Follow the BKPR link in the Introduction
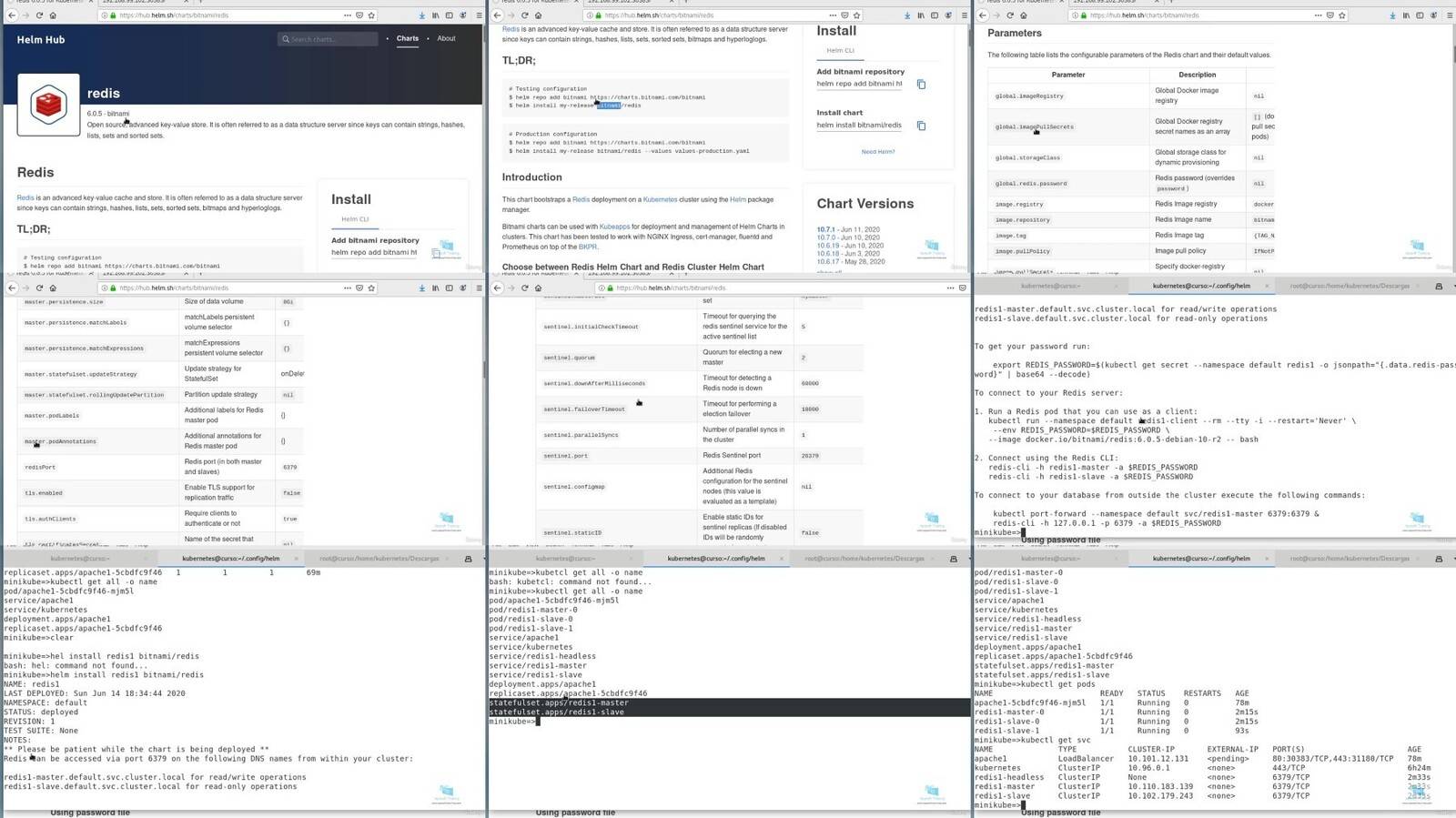Screen dimensions: 1456x818 pos(588,247)
